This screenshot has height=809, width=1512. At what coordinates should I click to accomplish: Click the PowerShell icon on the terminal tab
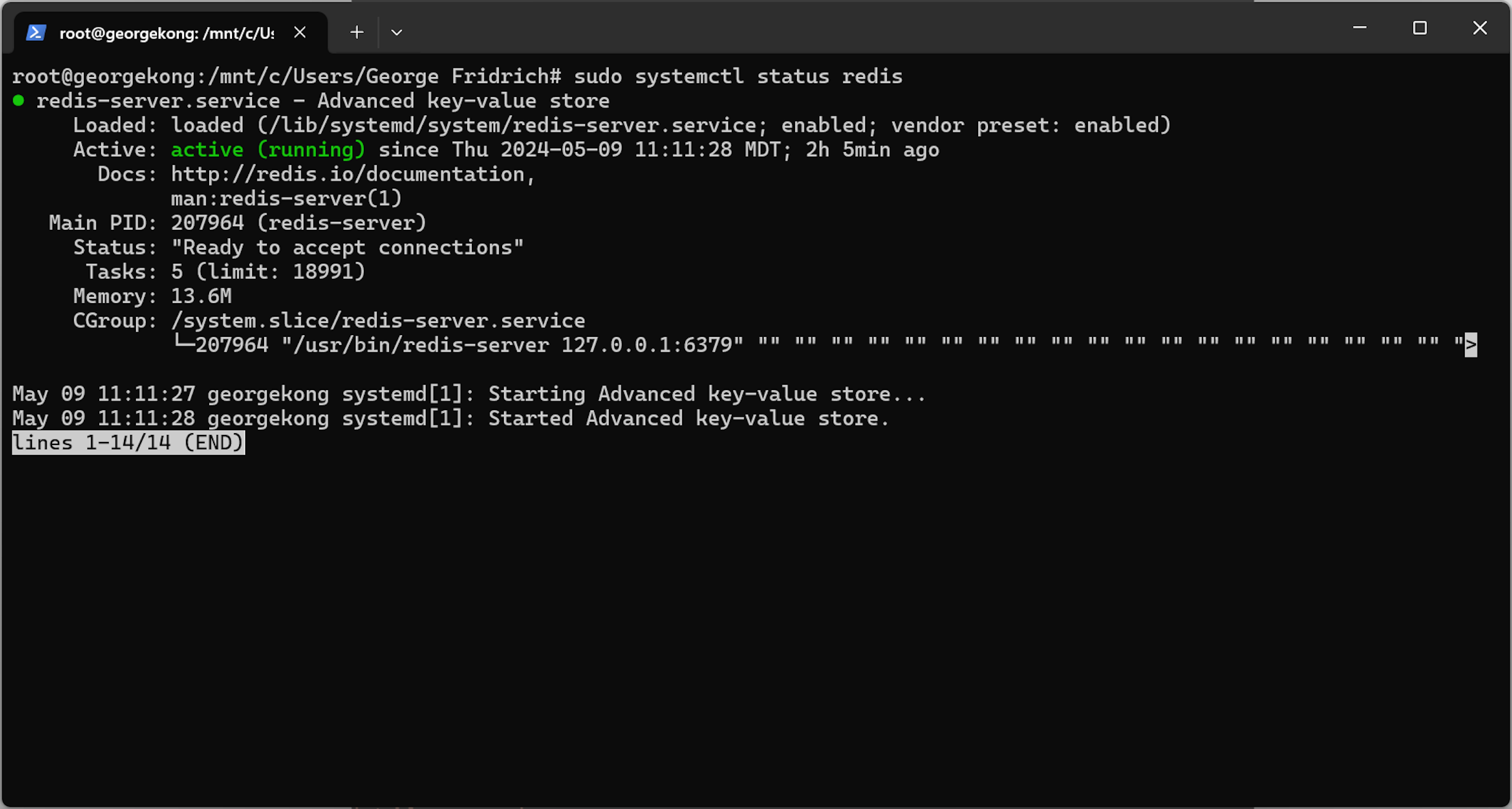tap(36, 33)
